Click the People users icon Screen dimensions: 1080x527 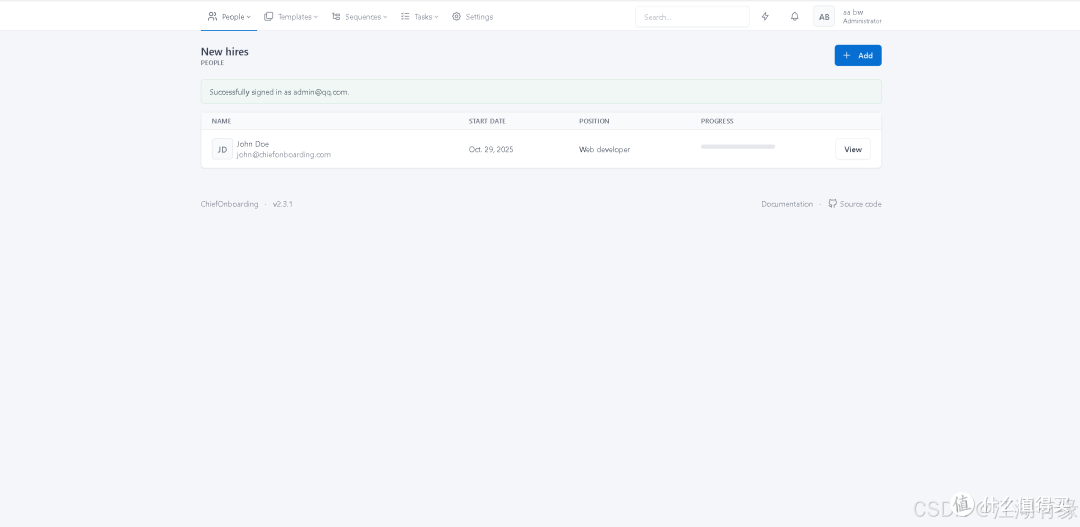pos(213,17)
